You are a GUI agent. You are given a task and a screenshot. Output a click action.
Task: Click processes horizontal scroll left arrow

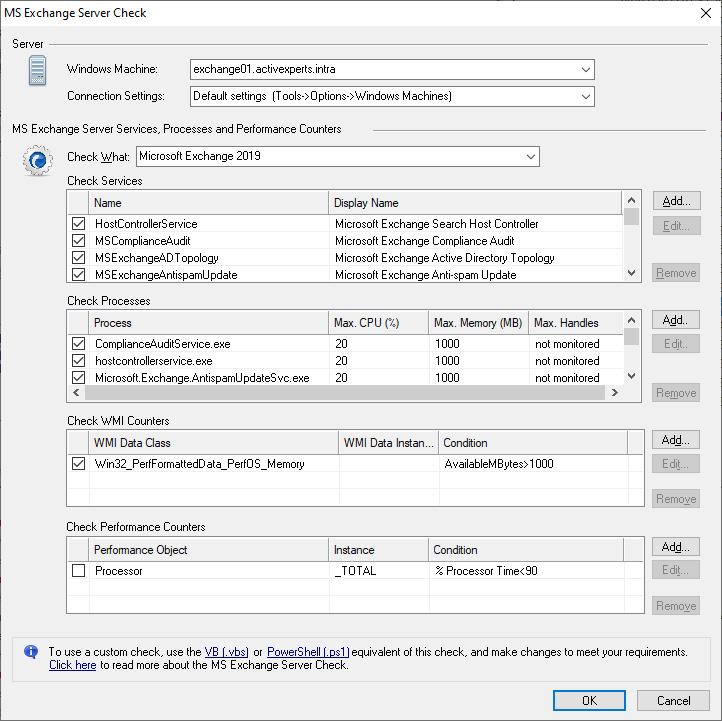[x=76, y=393]
